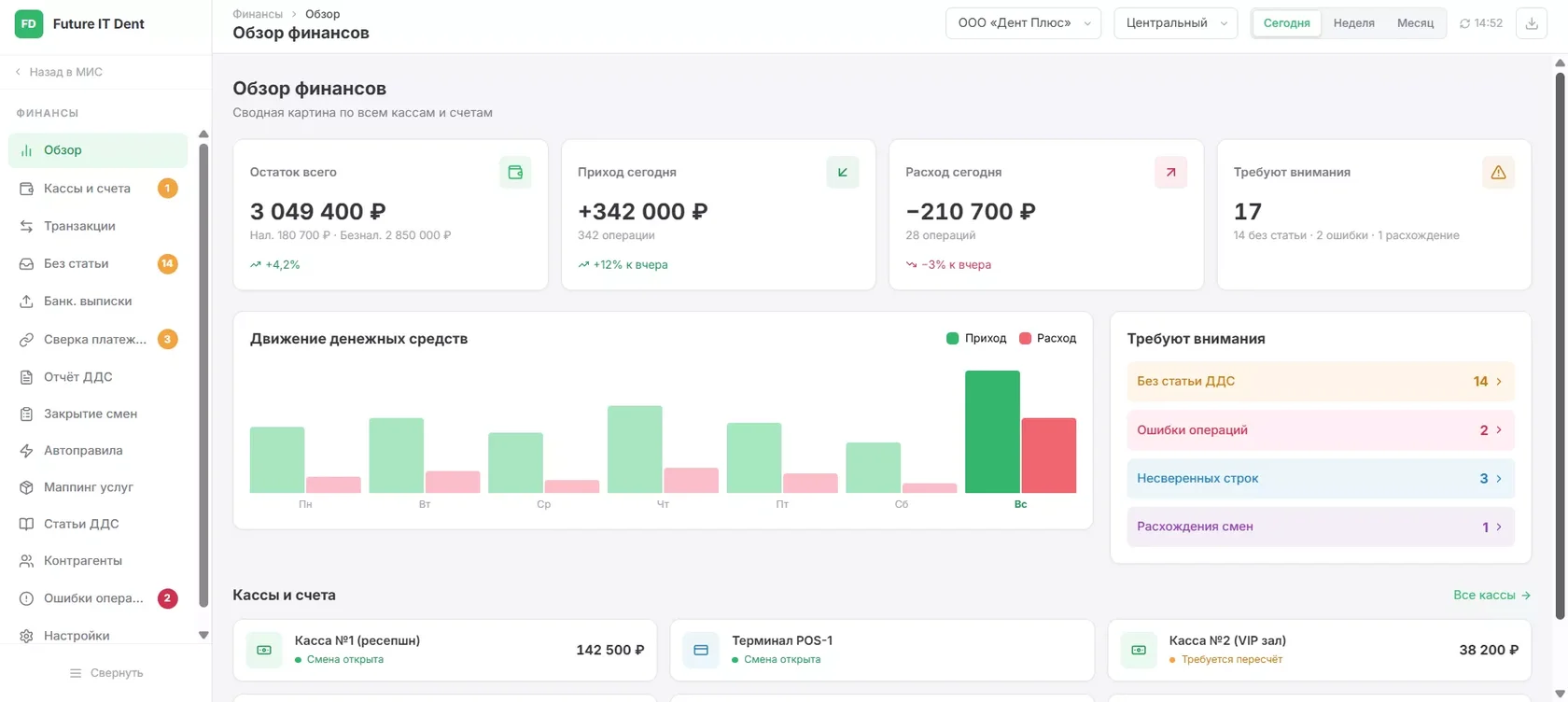Expand the Без статьи ДДС attention row
Screen dimensions: 1568x702
pos(1321,381)
